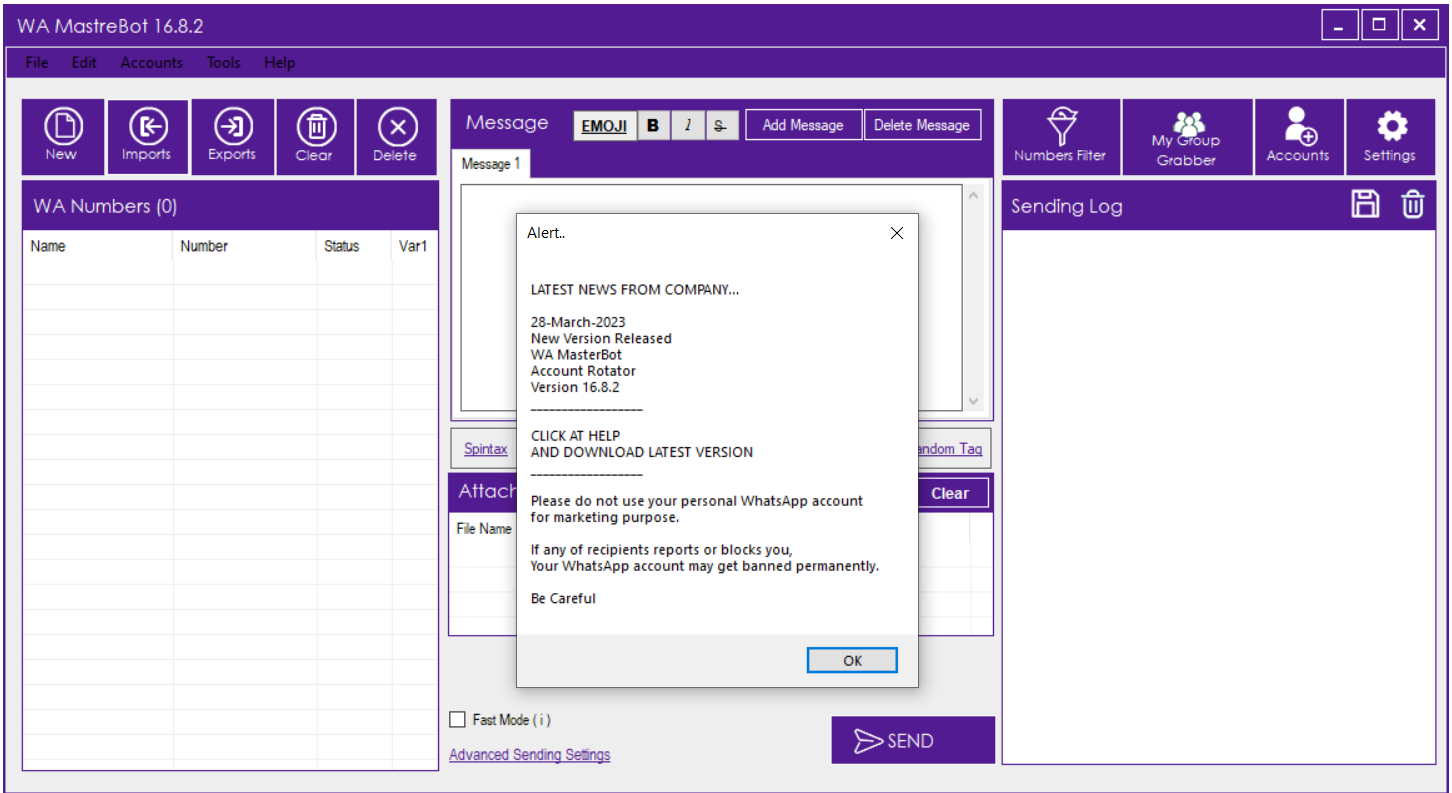Minimize the WA MastreBot window
The height and width of the screenshot is (793, 1452).
1339,26
